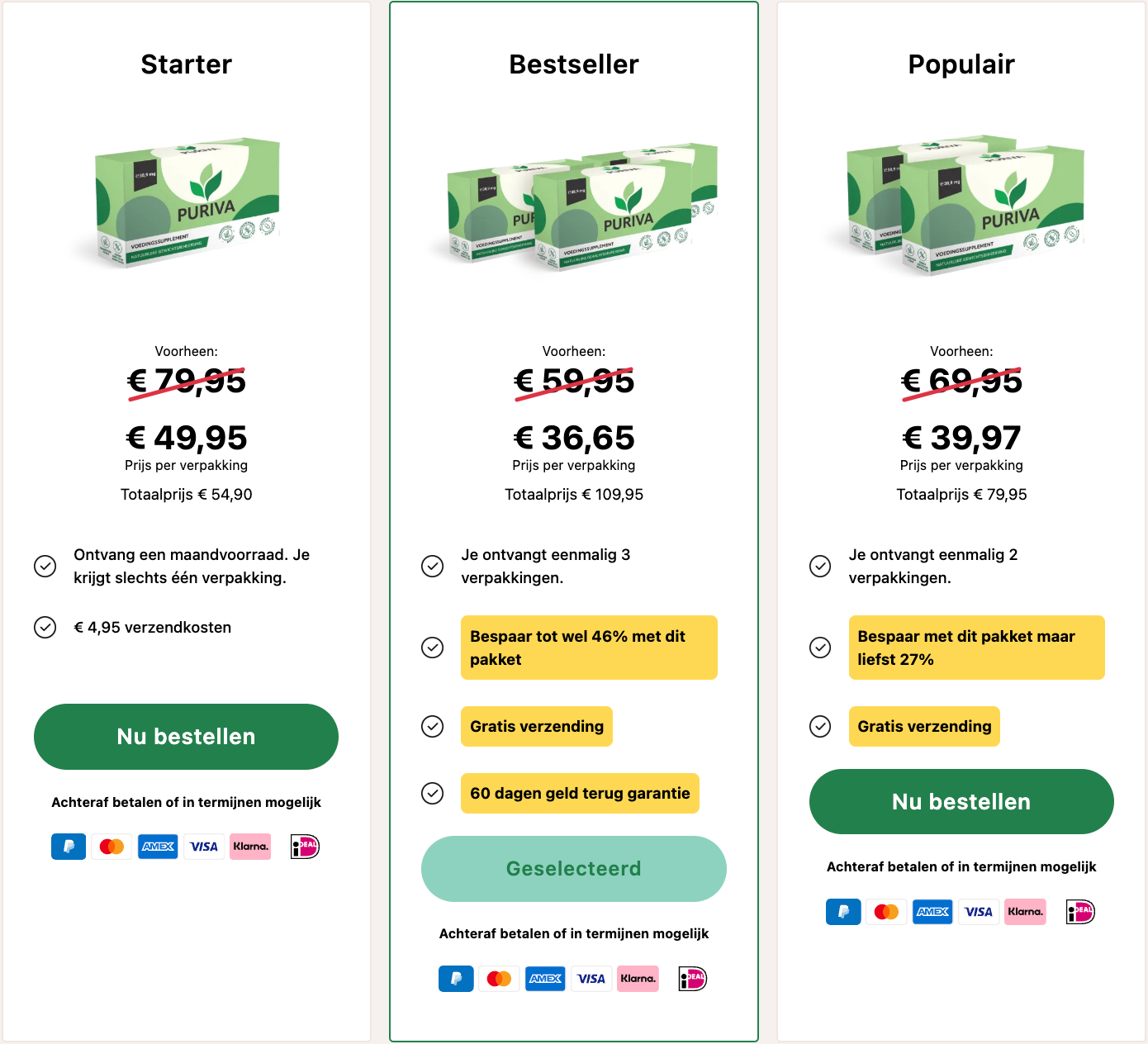The image size is (1148, 1044).
Task: Click iDEAL icon in Populair card
Action: click(x=1080, y=912)
